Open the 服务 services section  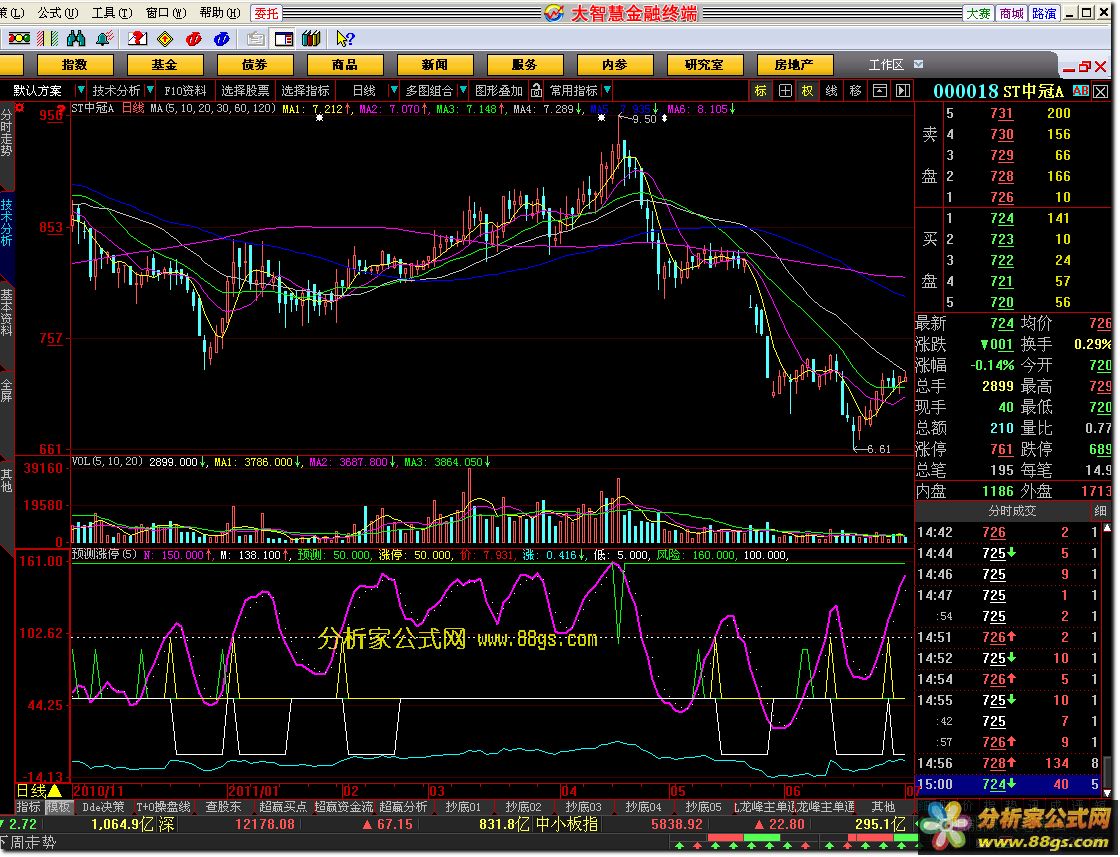tap(524, 65)
